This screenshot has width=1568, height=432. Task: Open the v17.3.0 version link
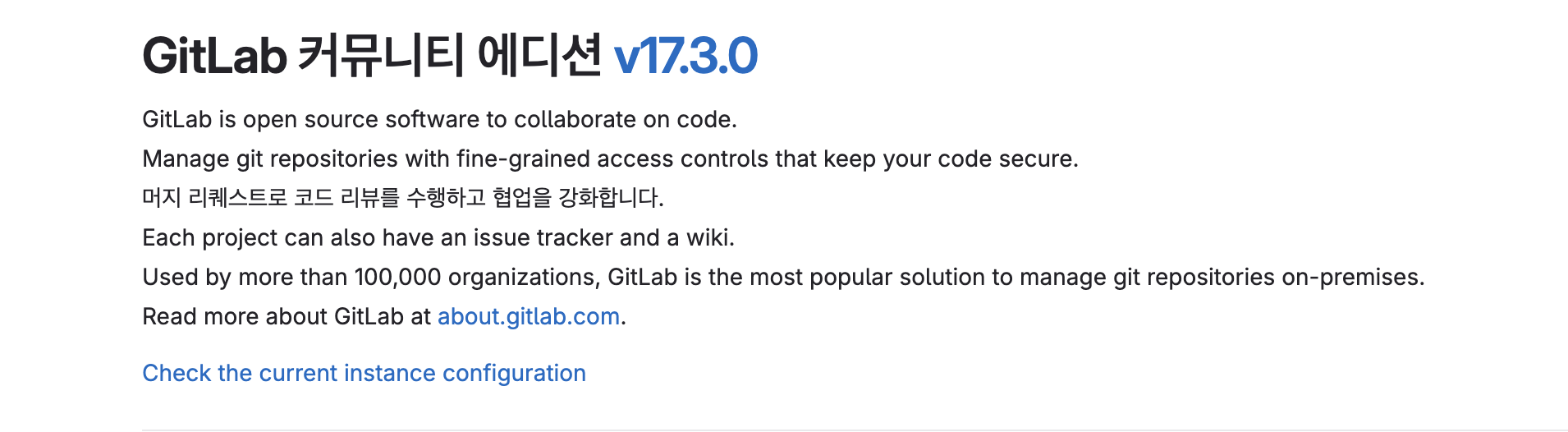pyautogui.click(x=685, y=57)
